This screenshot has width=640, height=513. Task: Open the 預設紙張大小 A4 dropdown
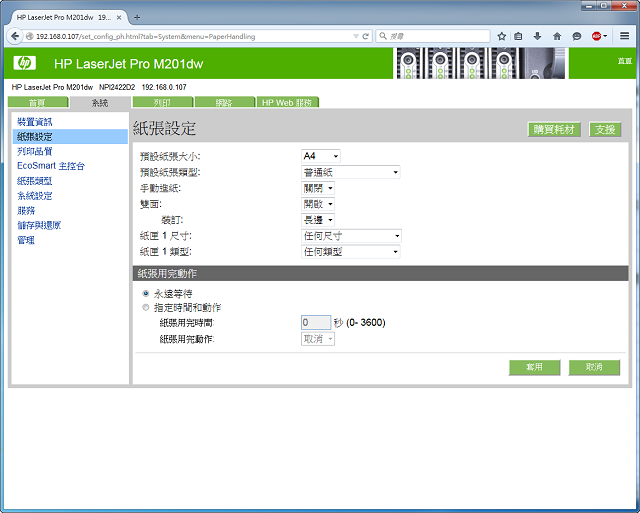click(x=321, y=156)
